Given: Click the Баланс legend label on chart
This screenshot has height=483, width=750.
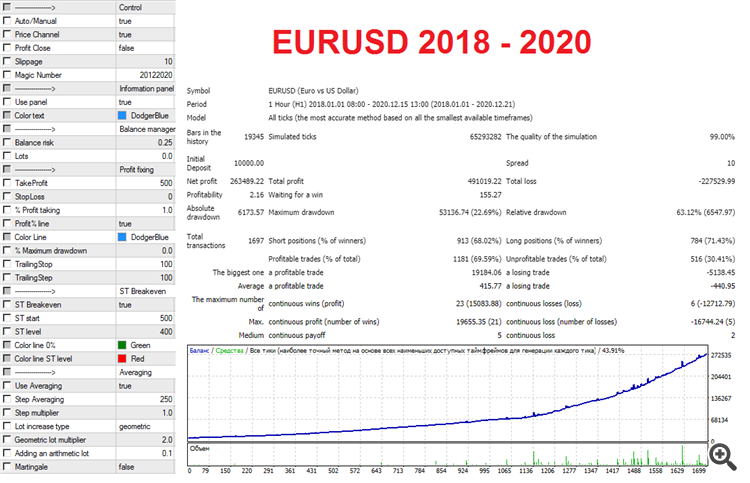Looking at the screenshot, I should tap(199, 351).
